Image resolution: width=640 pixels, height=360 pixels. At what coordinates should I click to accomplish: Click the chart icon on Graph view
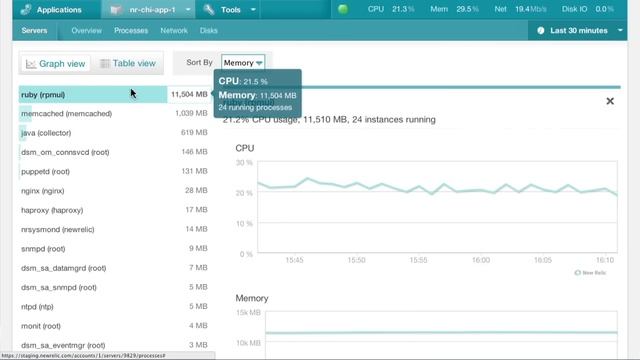(31, 64)
